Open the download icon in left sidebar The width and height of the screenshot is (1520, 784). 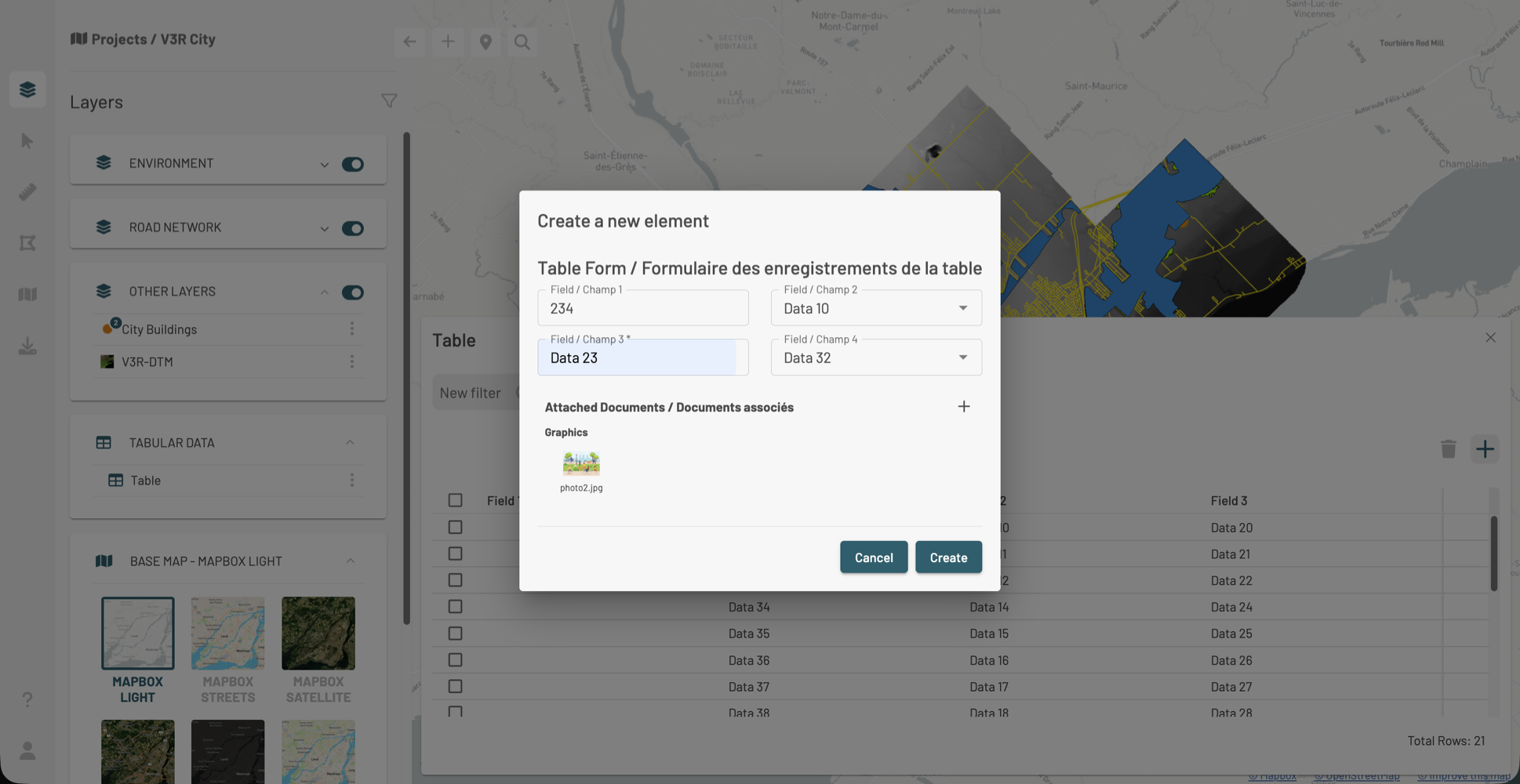(x=27, y=346)
